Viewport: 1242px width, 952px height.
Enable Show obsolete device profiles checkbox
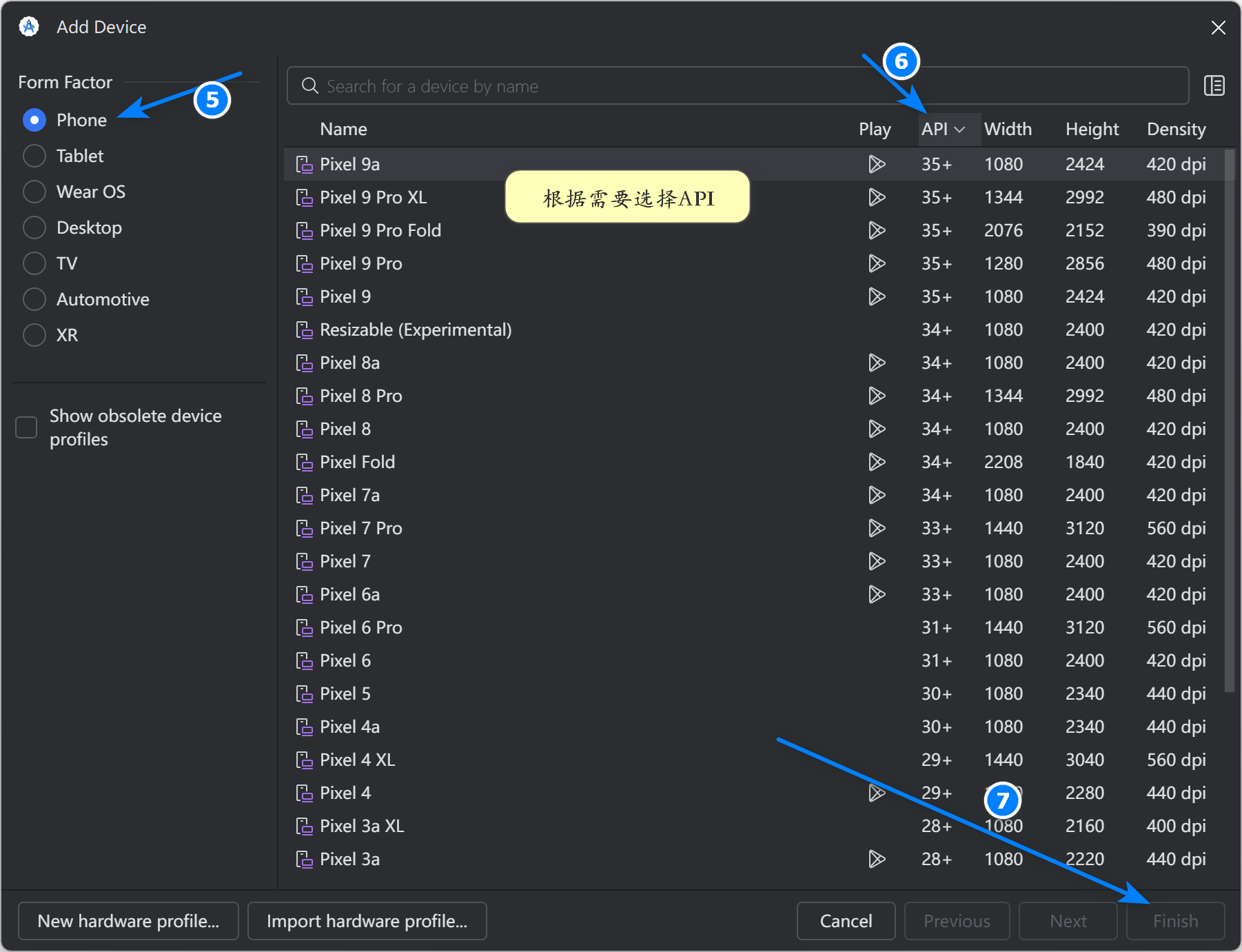click(x=26, y=427)
